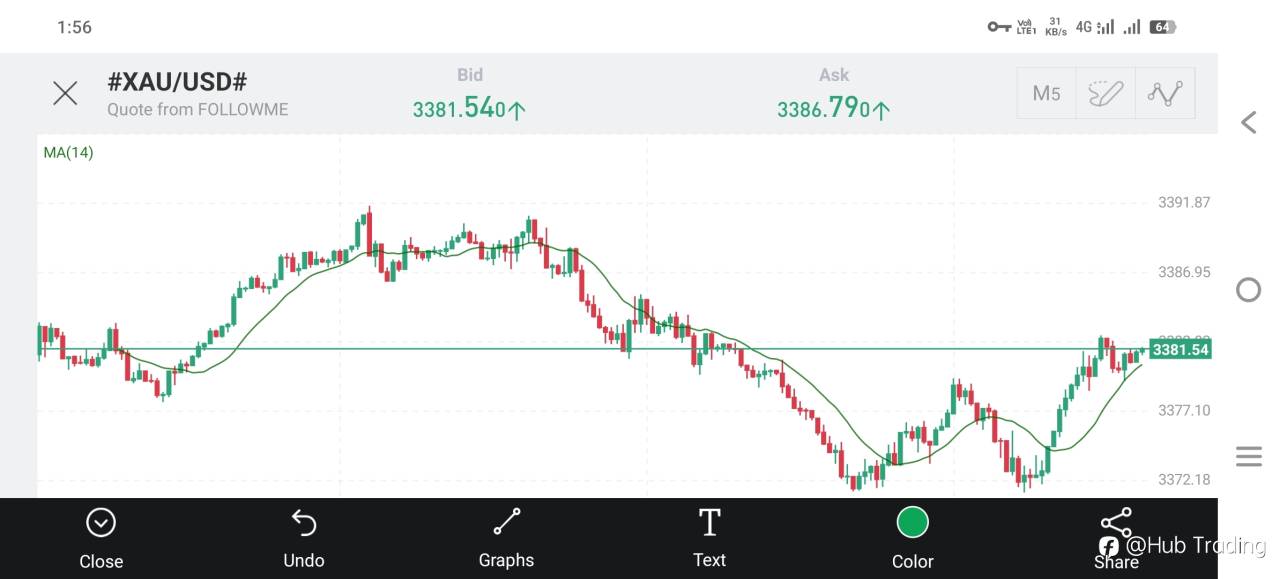Open the chart indicators icon
The height and width of the screenshot is (579, 1280).
(1165, 94)
